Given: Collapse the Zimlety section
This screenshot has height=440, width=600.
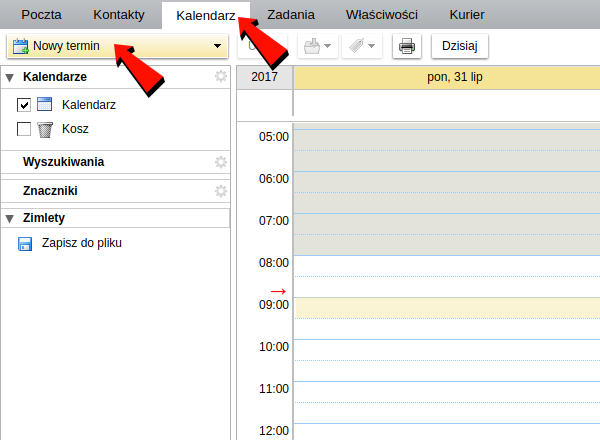Looking at the screenshot, I should [x=10, y=218].
